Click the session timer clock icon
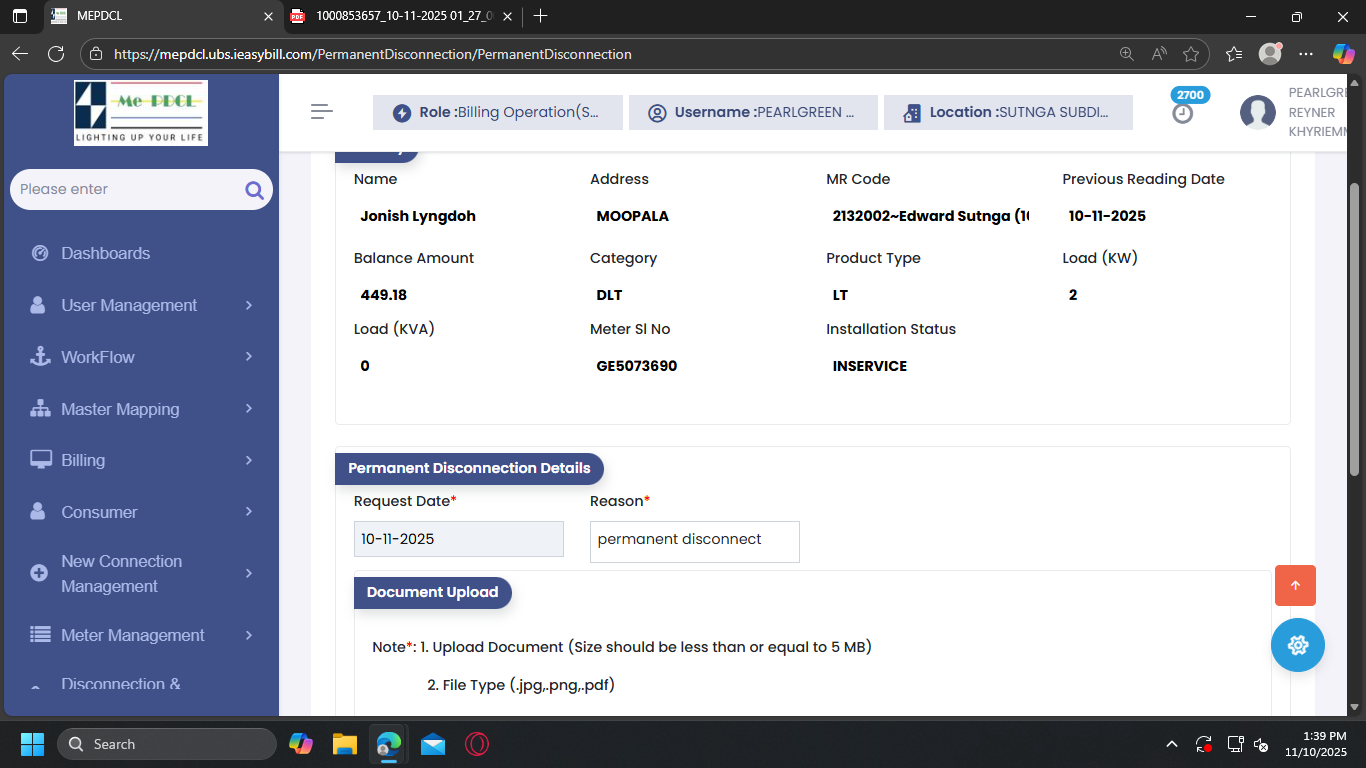The image size is (1366, 768). point(1183,114)
